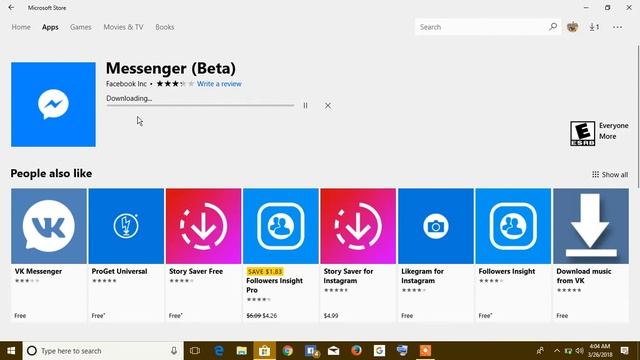Screen dimensions: 640x360
Task: Open Story Saver for Instagram tile
Action: tap(358, 255)
